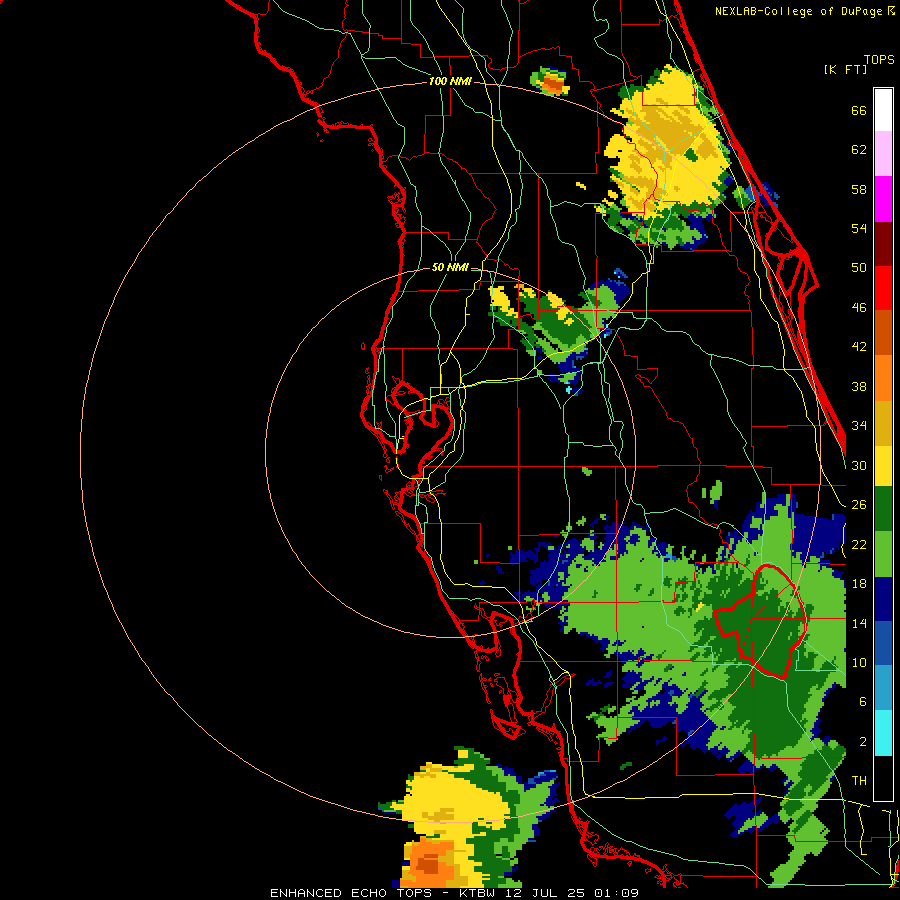Click the gold 34 kft legend swatch

click(883, 423)
